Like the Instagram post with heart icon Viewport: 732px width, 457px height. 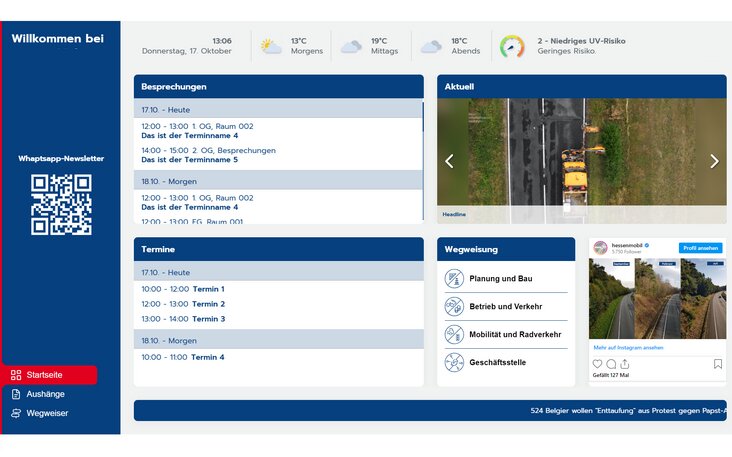point(598,364)
